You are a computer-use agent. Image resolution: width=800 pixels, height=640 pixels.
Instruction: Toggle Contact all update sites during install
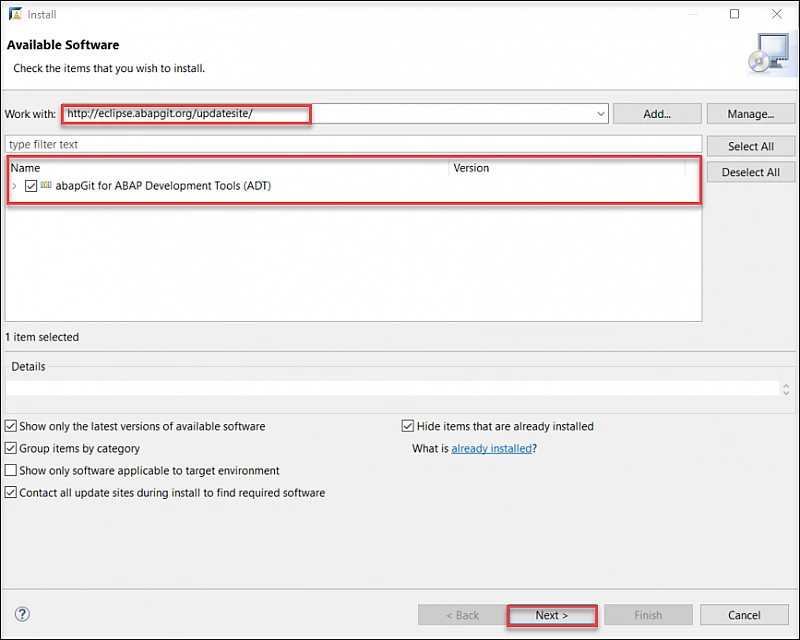[11, 492]
